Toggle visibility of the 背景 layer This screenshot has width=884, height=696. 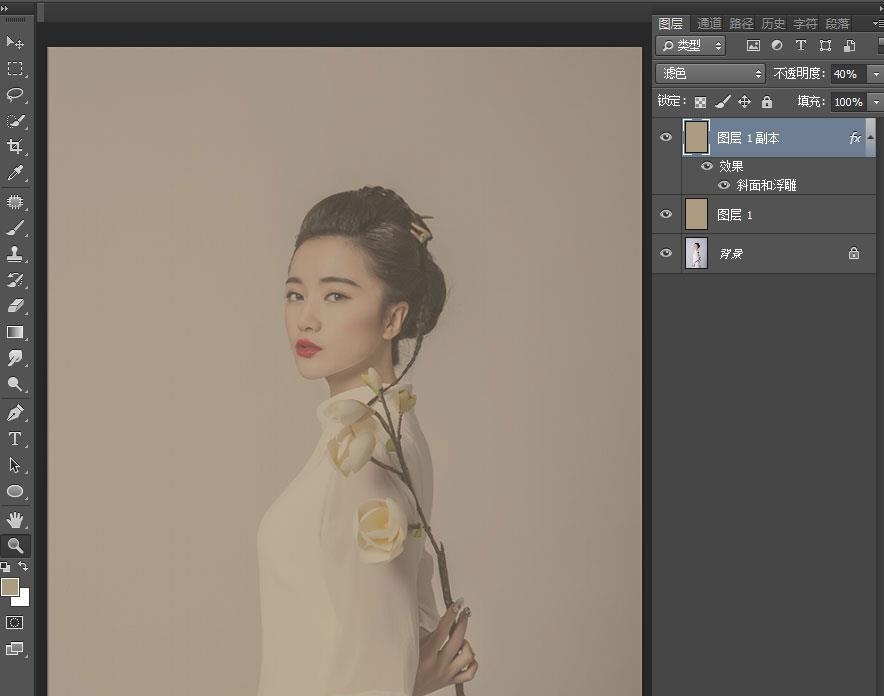[x=666, y=253]
